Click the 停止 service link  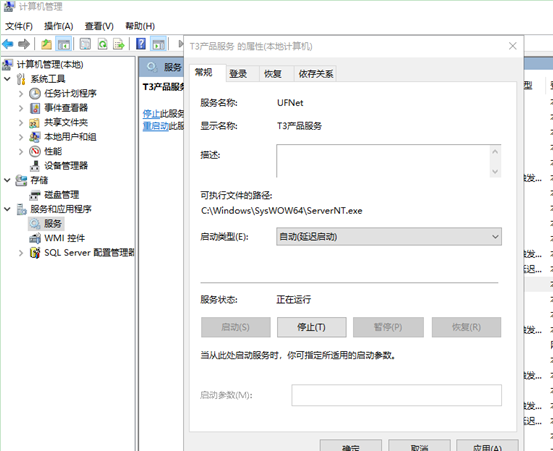(151, 114)
